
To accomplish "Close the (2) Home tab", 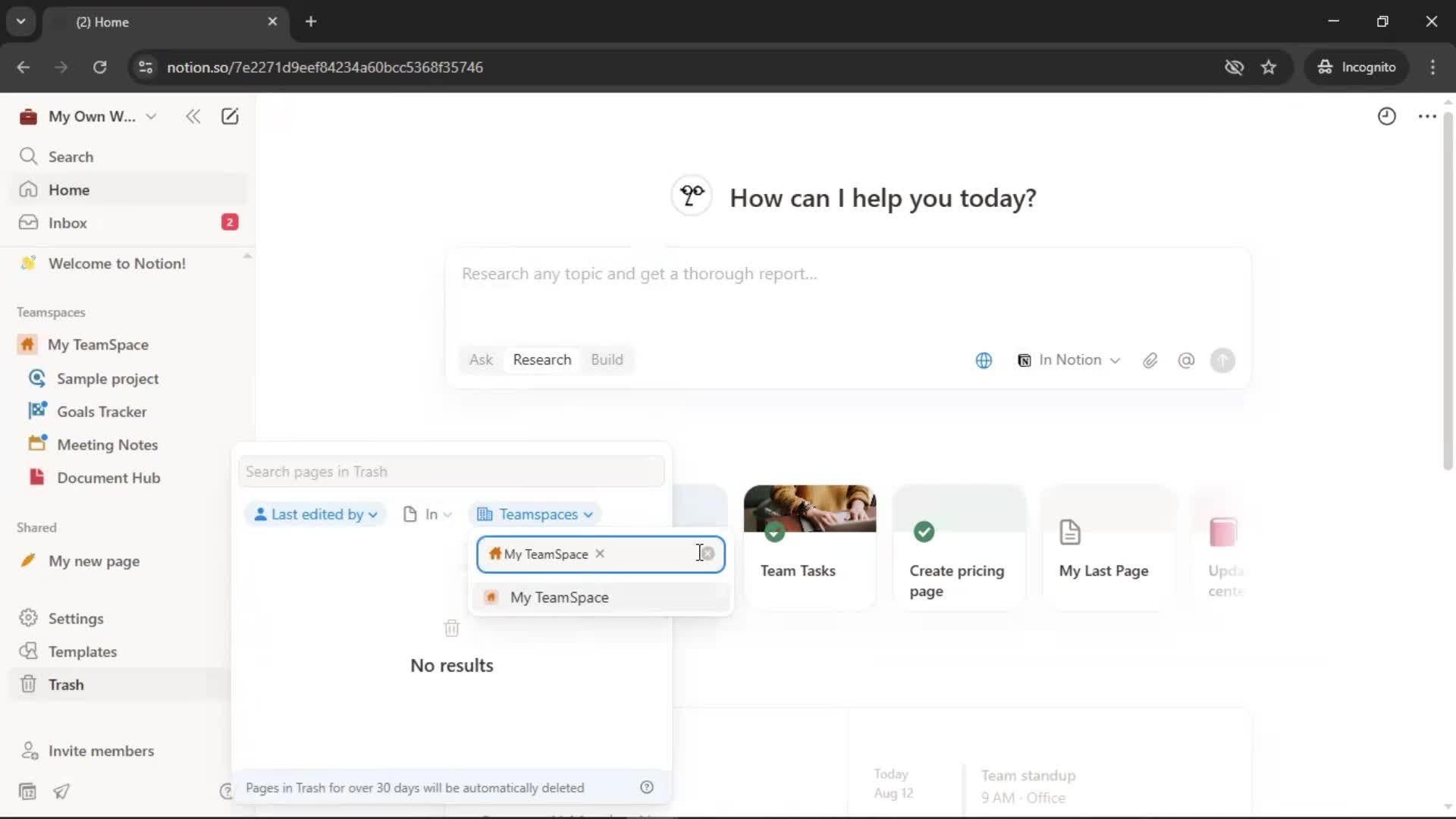I will click(272, 21).
